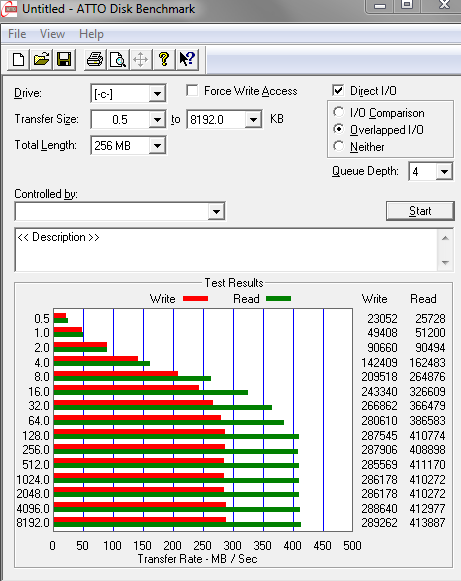The width and height of the screenshot is (461, 581).
Task: Click the New document toolbar icon
Action: tap(19, 59)
